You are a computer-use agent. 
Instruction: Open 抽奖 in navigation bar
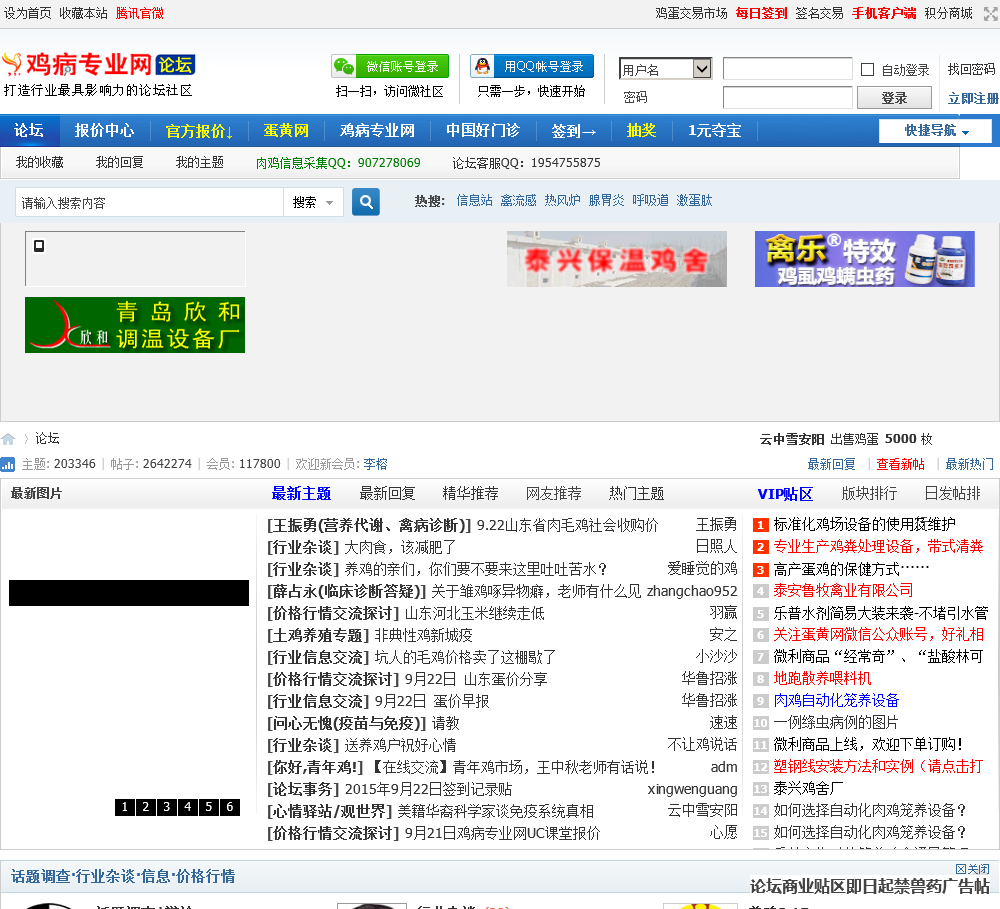click(x=641, y=131)
